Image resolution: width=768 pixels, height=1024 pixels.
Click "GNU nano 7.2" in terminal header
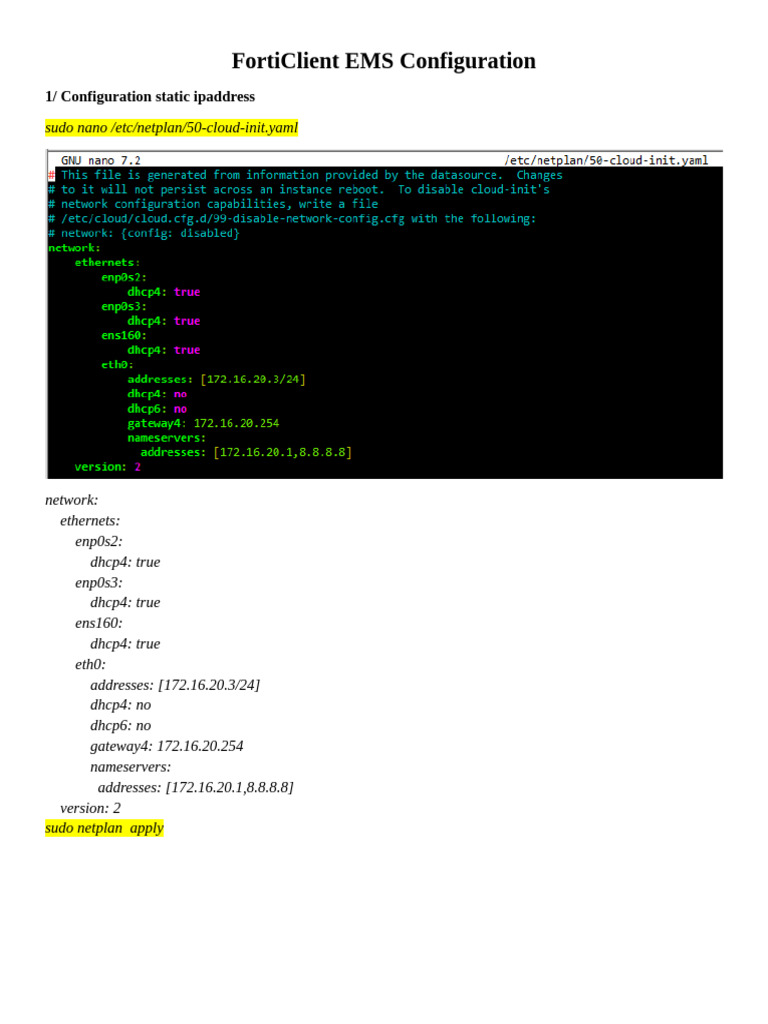pos(101,161)
